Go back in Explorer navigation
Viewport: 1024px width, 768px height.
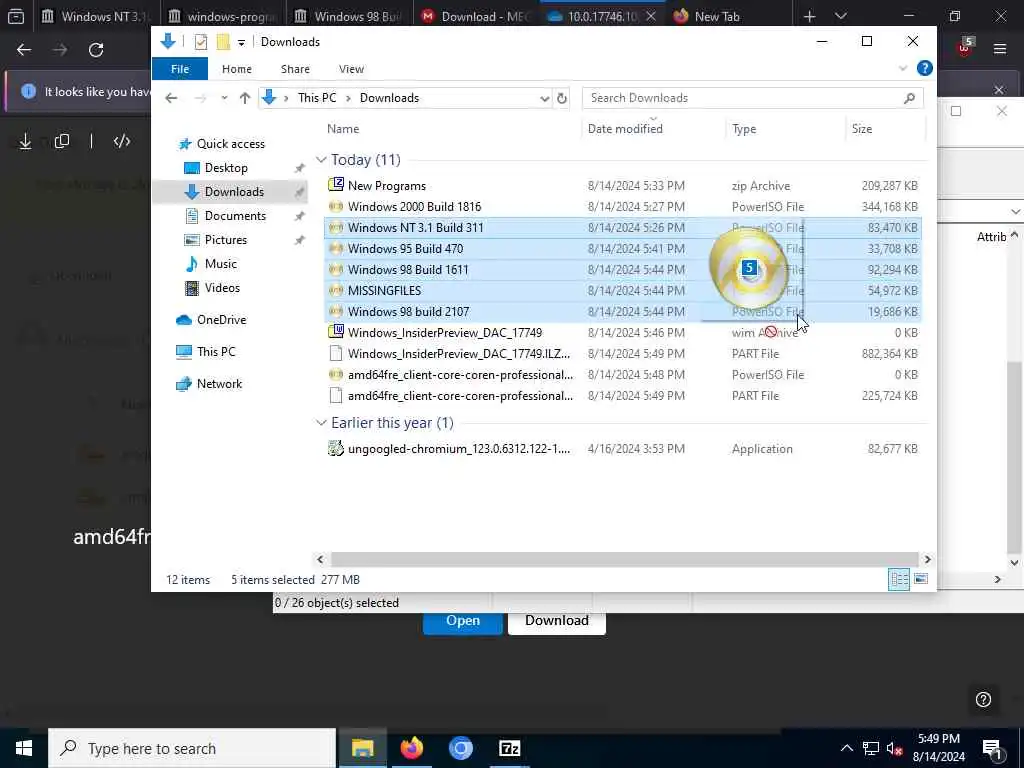[x=171, y=98]
